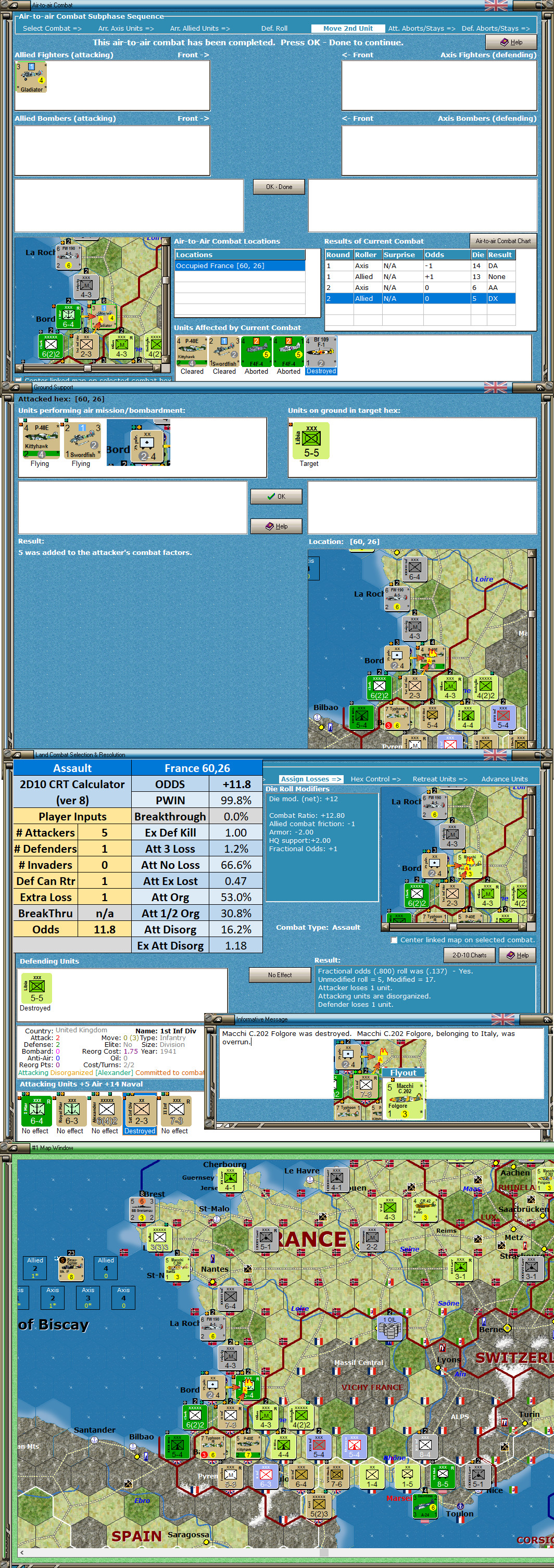Click Swordfish Flying unit in Ground Support
554x1568 pixels.
point(82,441)
